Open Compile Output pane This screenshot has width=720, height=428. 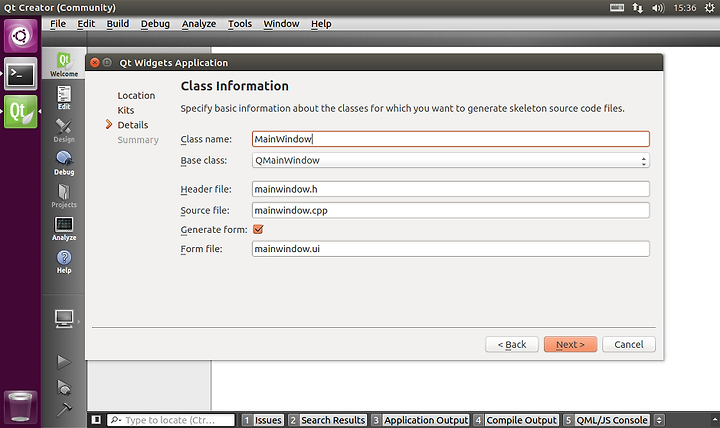pyautogui.click(x=516, y=420)
